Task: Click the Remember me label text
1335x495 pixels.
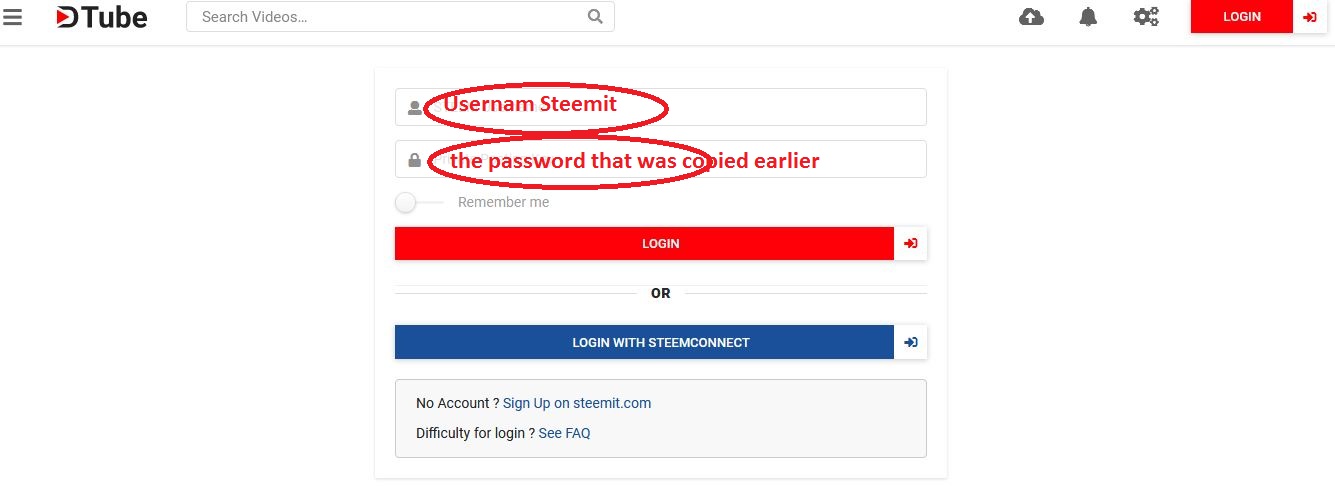Action: (503, 202)
